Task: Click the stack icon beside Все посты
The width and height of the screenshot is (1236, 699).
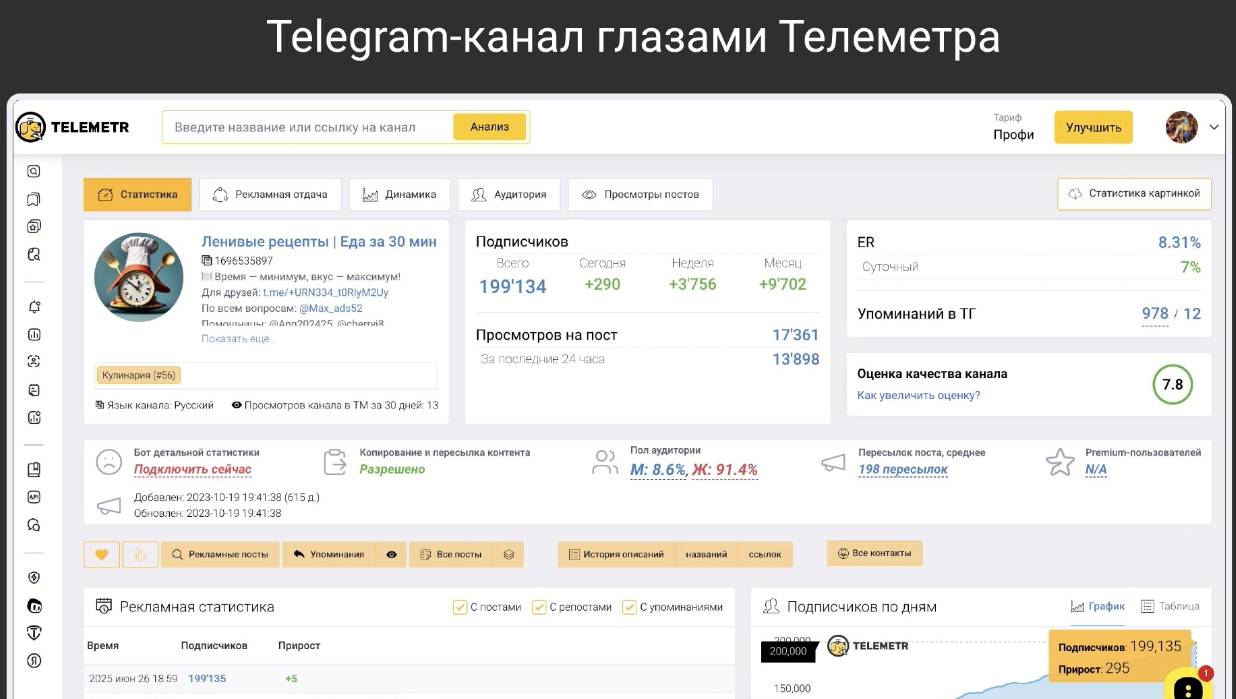Action: pyautogui.click(x=509, y=554)
